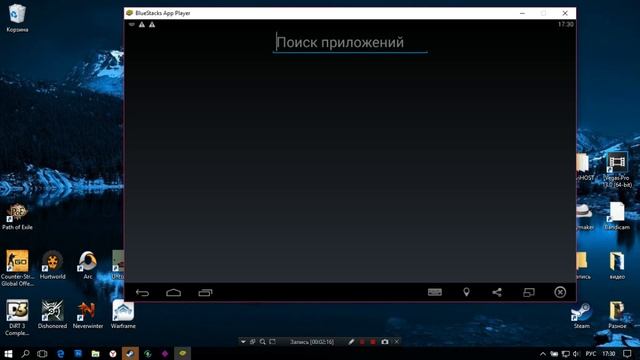Stop recording with the red stop button
This screenshot has width=640, height=360.
coord(373,342)
